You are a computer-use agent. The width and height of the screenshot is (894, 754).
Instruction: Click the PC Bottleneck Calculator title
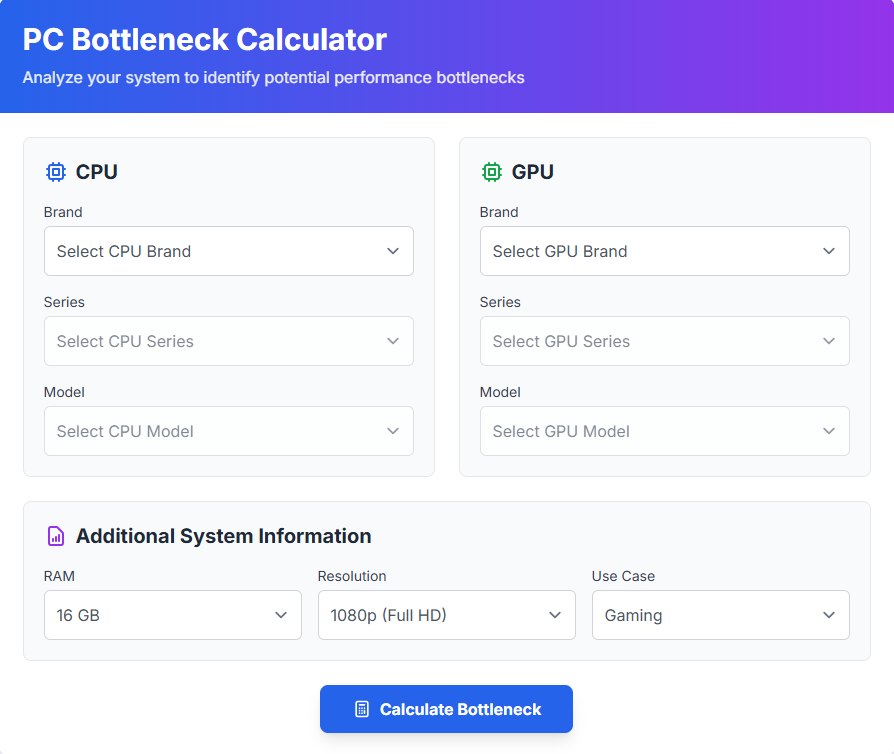[204, 40]
